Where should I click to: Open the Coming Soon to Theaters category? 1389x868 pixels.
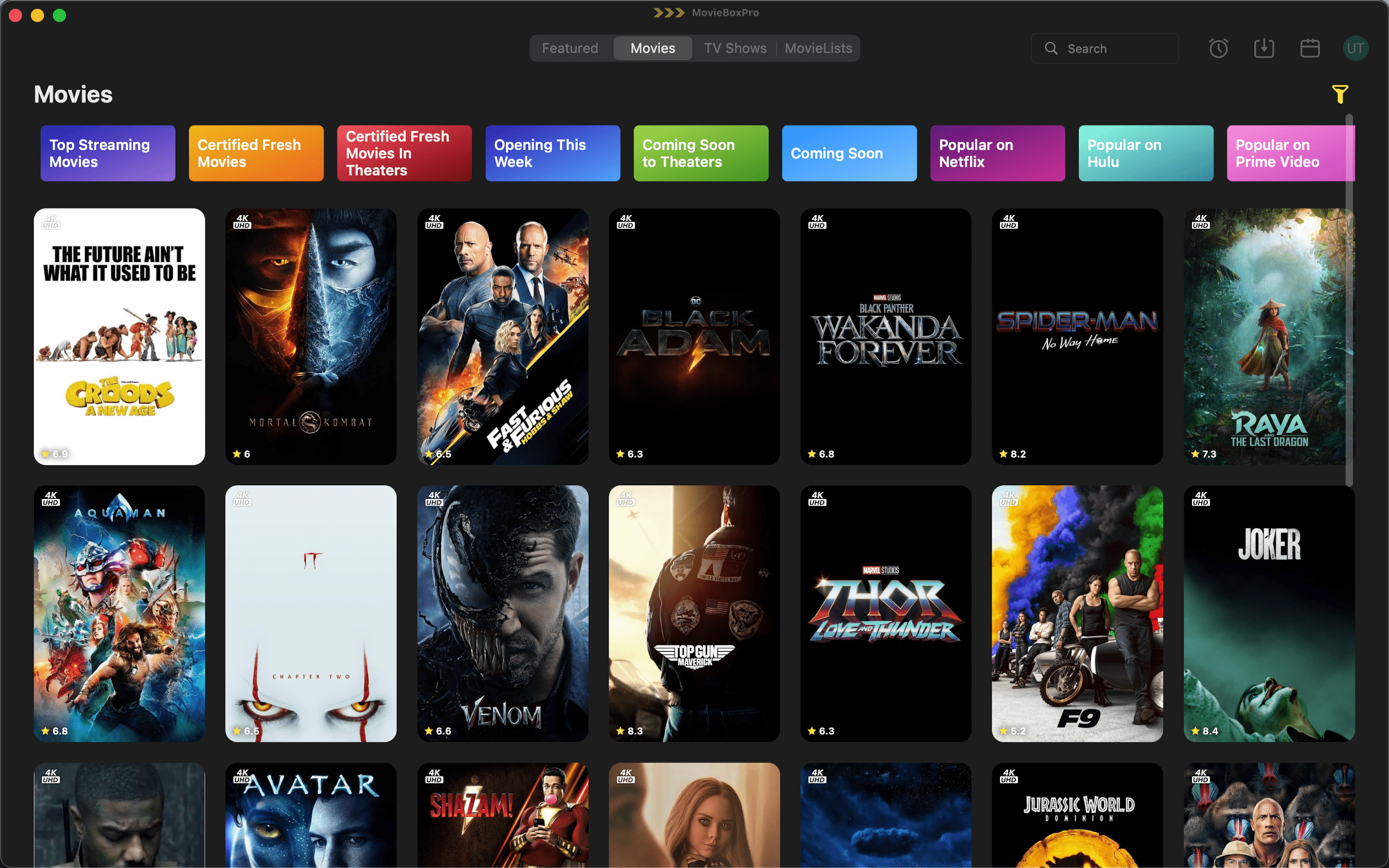coord(701,153)
